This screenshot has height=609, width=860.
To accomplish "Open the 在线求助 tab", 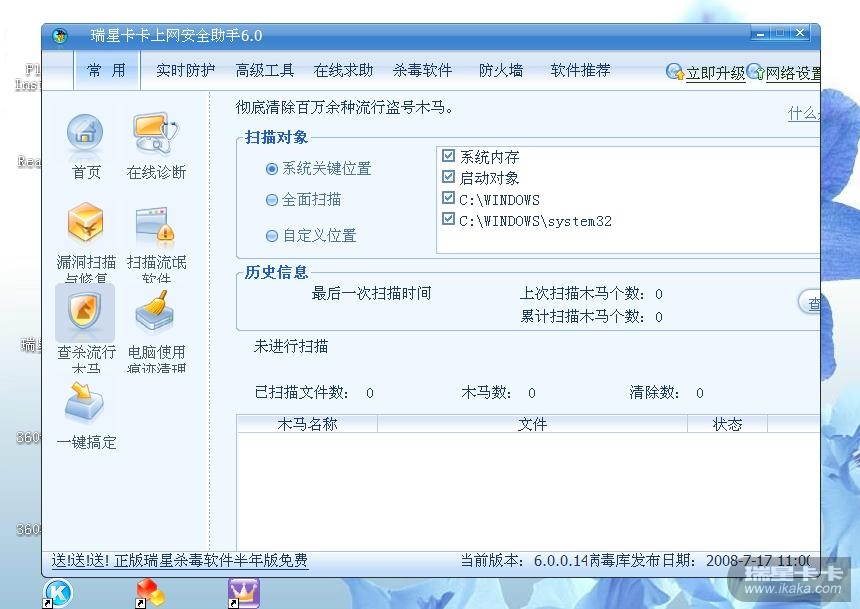I will [343, 70].
